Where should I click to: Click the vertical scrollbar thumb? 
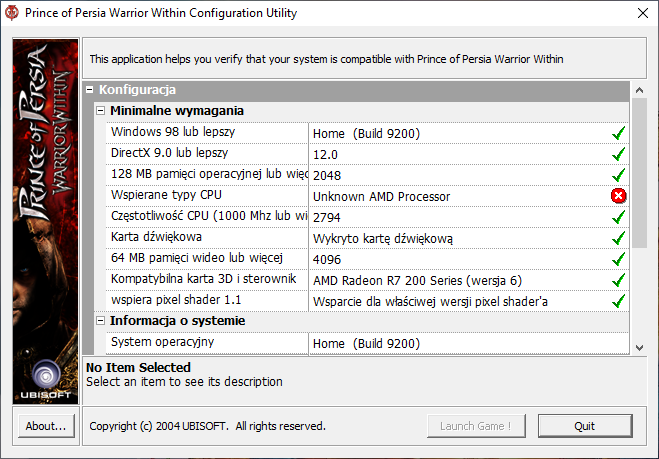coord(639,173)
